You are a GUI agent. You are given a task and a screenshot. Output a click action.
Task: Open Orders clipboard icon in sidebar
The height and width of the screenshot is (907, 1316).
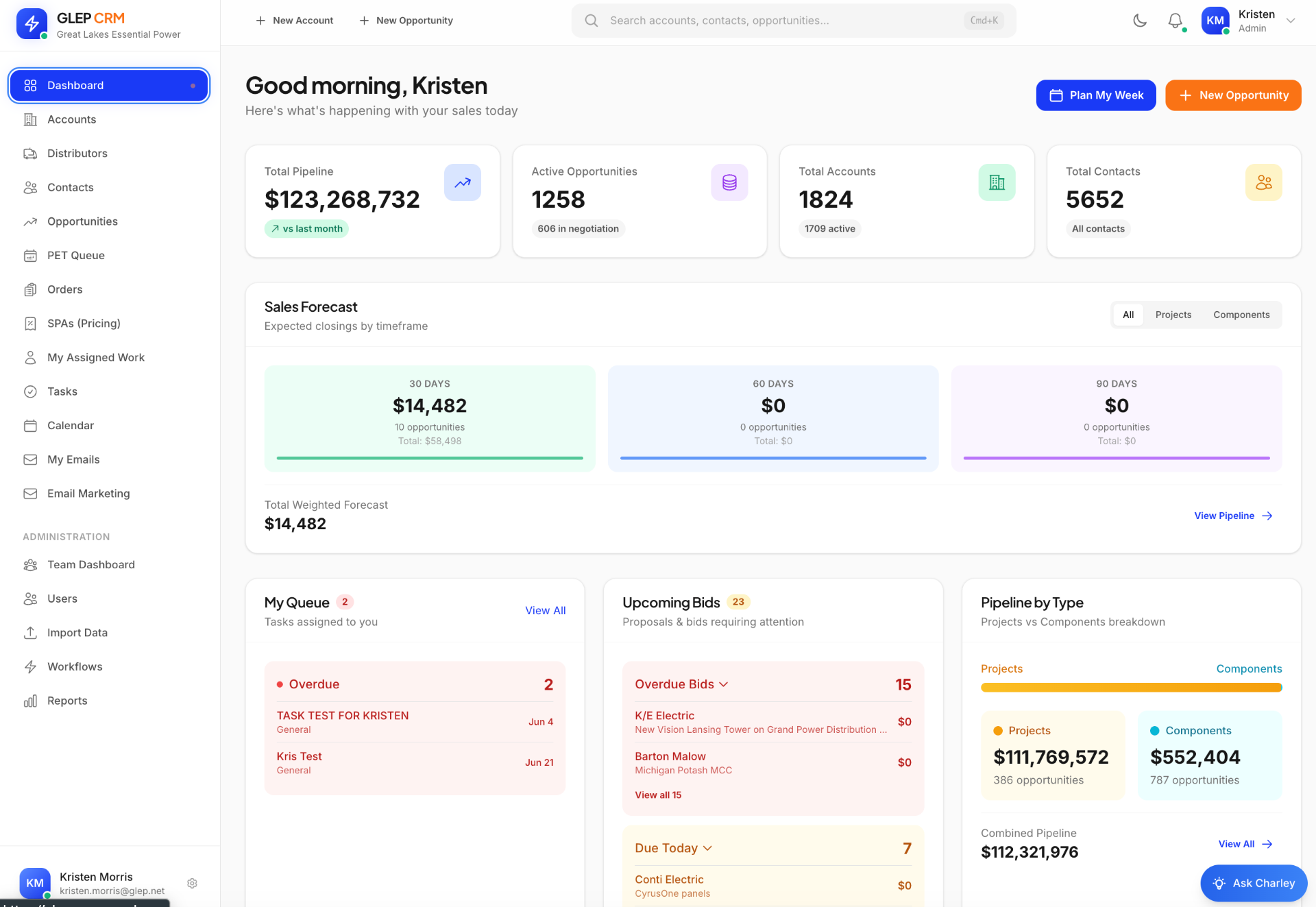coord(30,289)
